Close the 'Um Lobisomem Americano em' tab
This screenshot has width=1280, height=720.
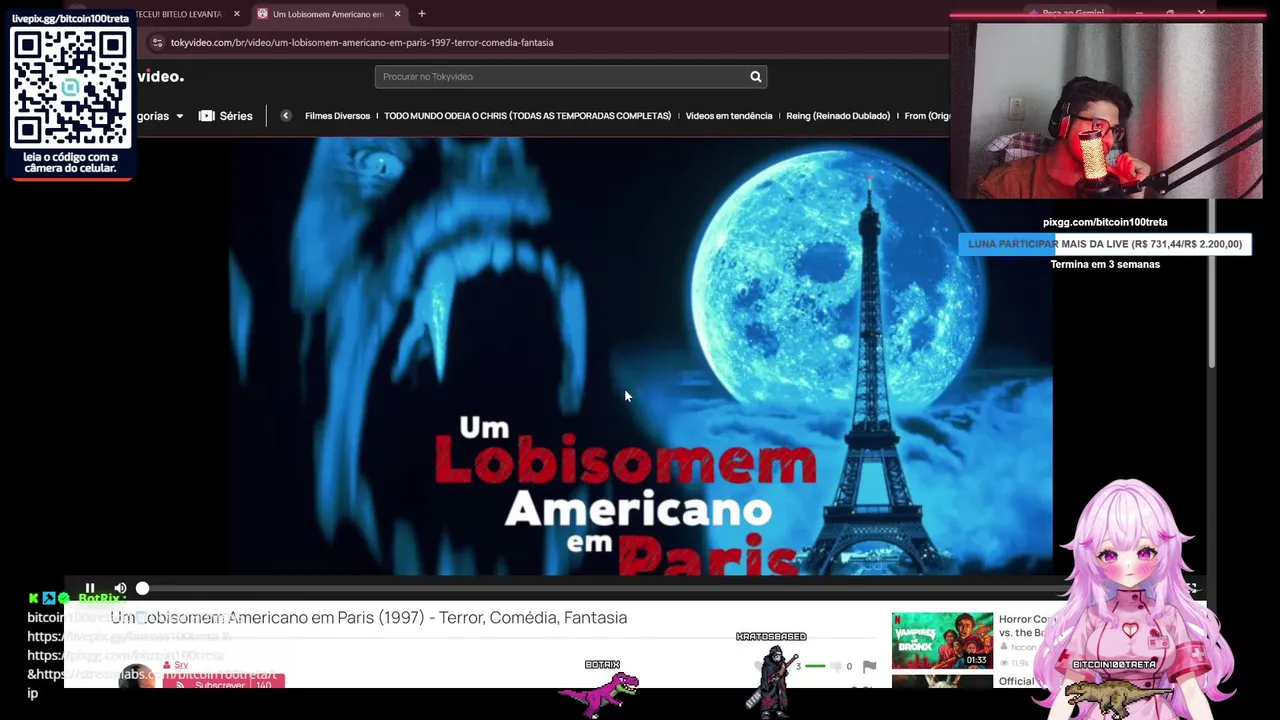click(397, 14)
